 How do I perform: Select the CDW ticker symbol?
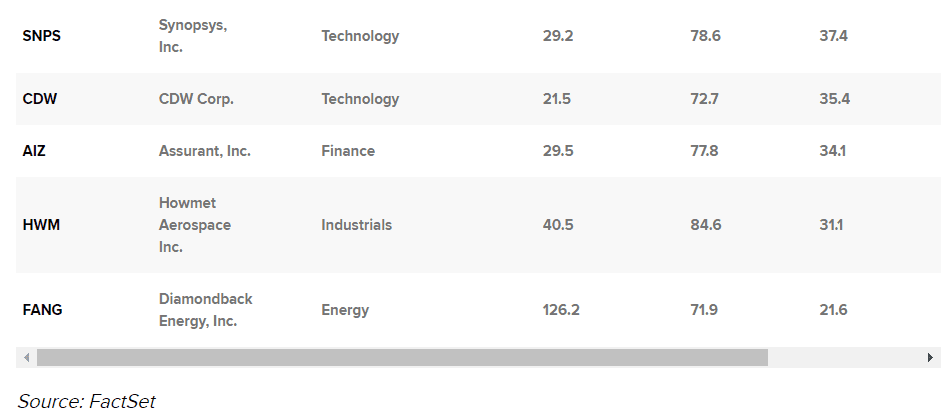pos(40,99)
